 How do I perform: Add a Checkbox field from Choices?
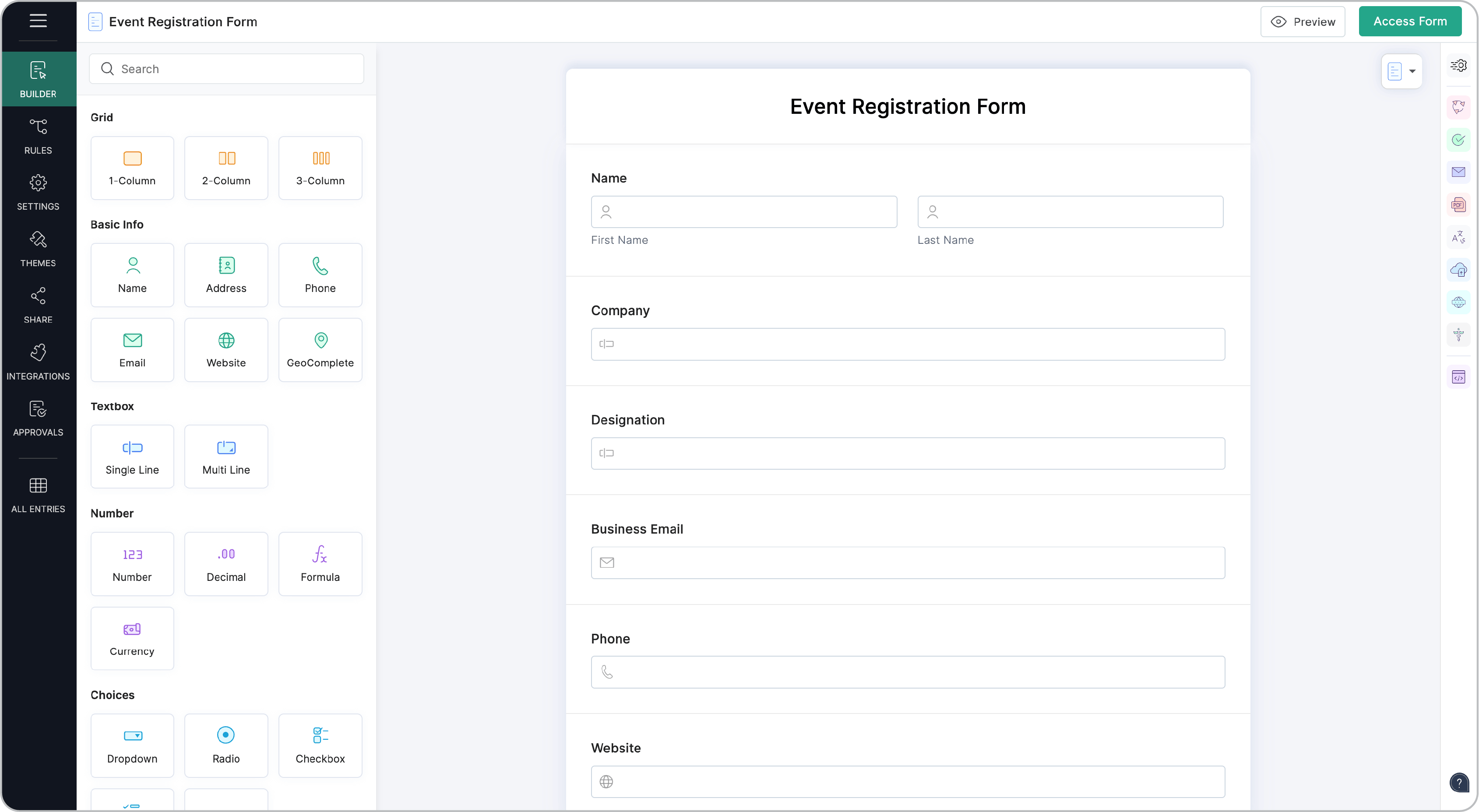pos(320,745)
